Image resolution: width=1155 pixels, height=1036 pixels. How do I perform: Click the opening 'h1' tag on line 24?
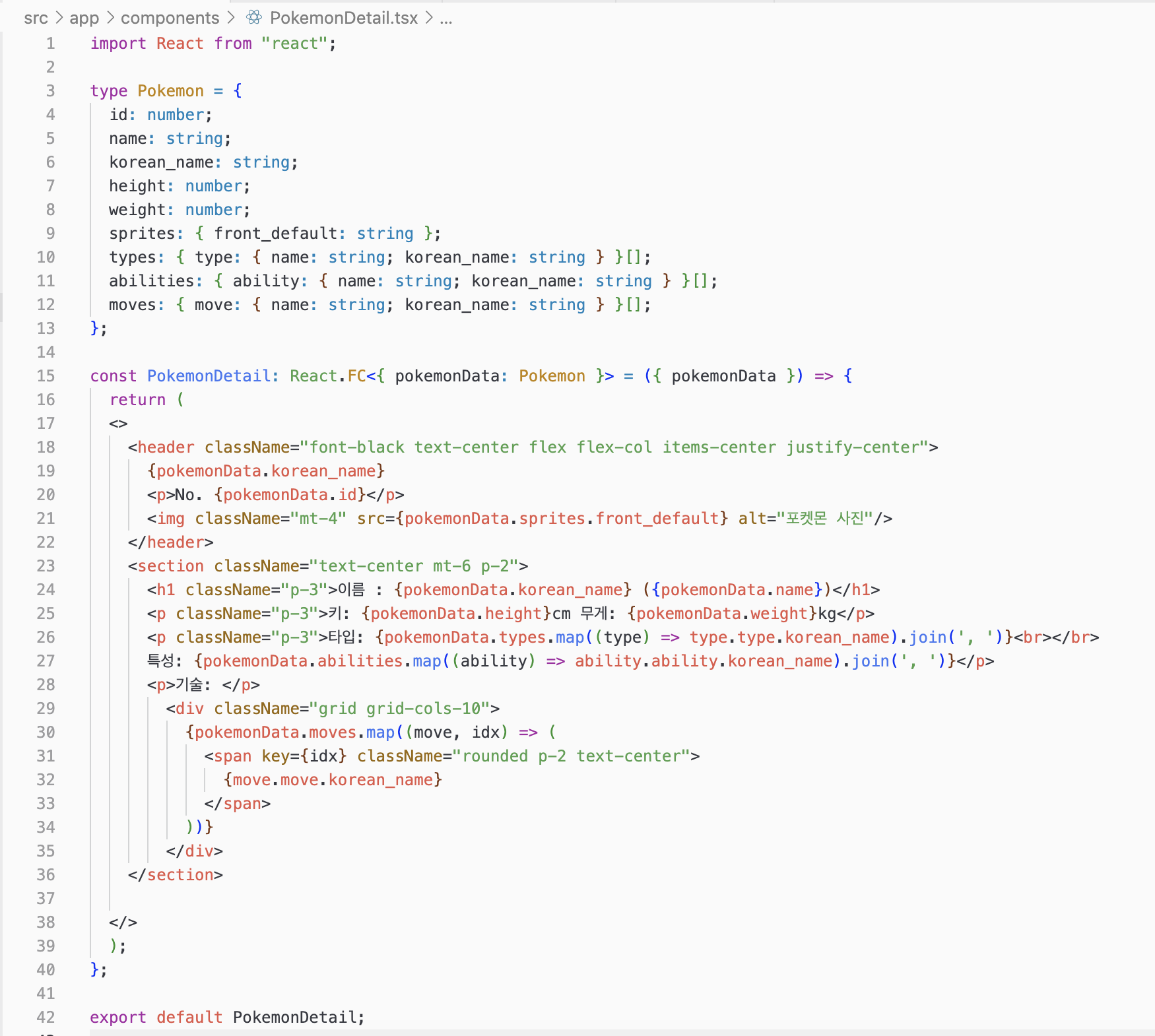(166, 590)
